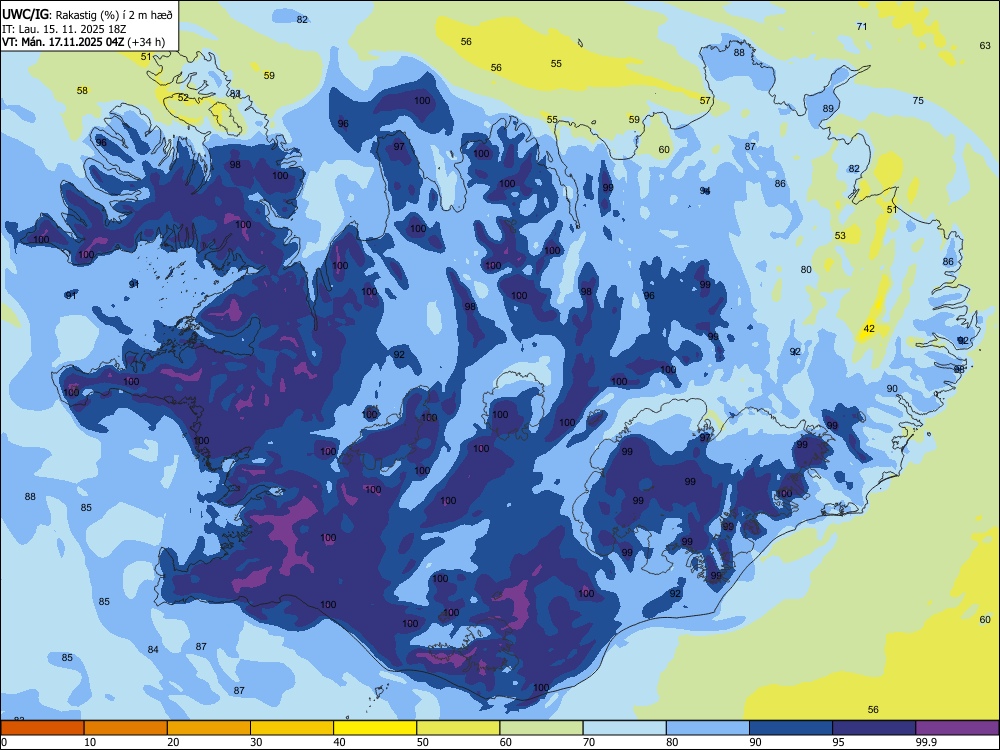Click the '10' legend scale label
This screenshot has width=1000, height=750.
coord(90,742)
